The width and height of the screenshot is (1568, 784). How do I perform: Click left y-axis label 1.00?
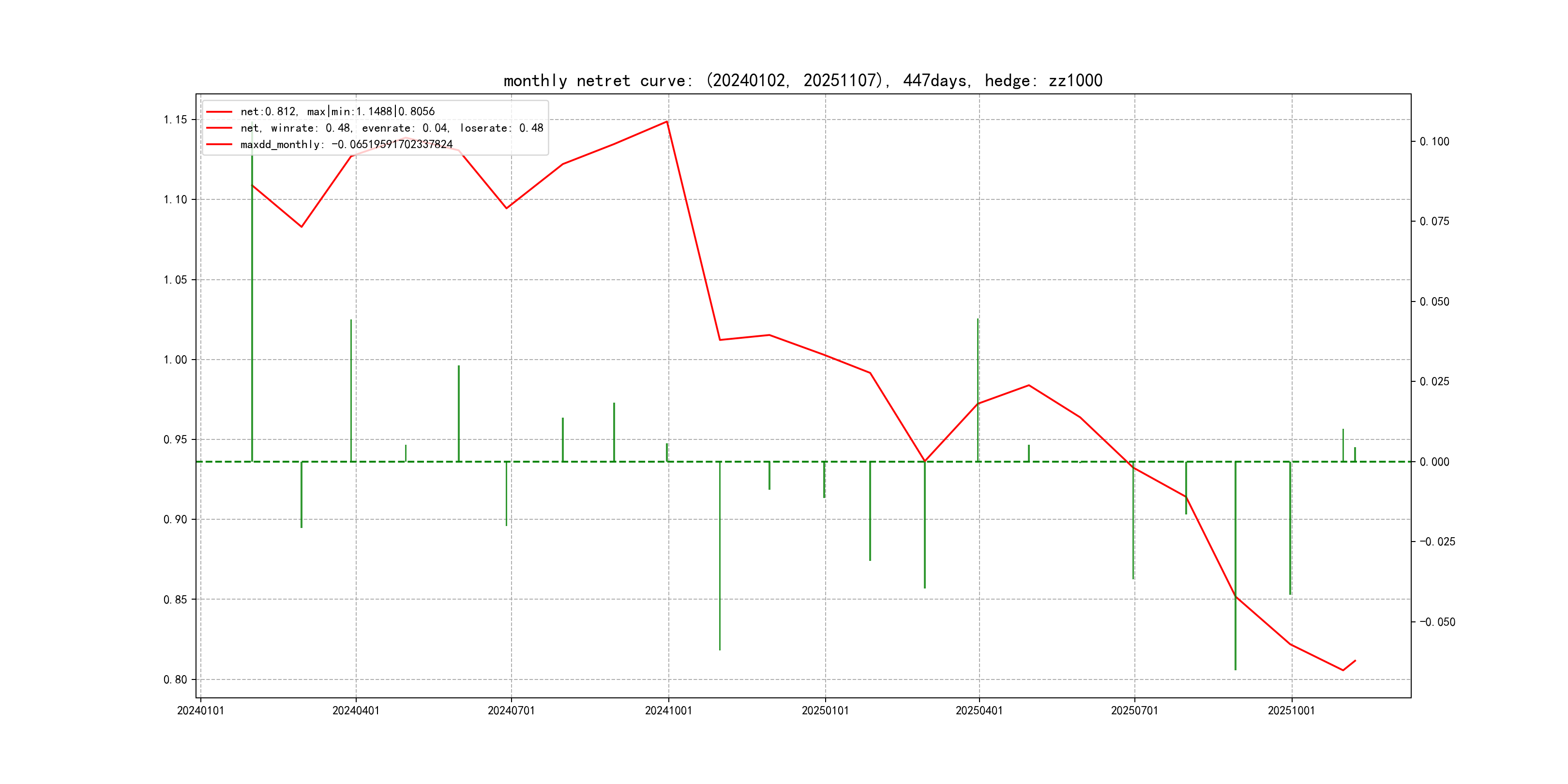pos(175,360)
